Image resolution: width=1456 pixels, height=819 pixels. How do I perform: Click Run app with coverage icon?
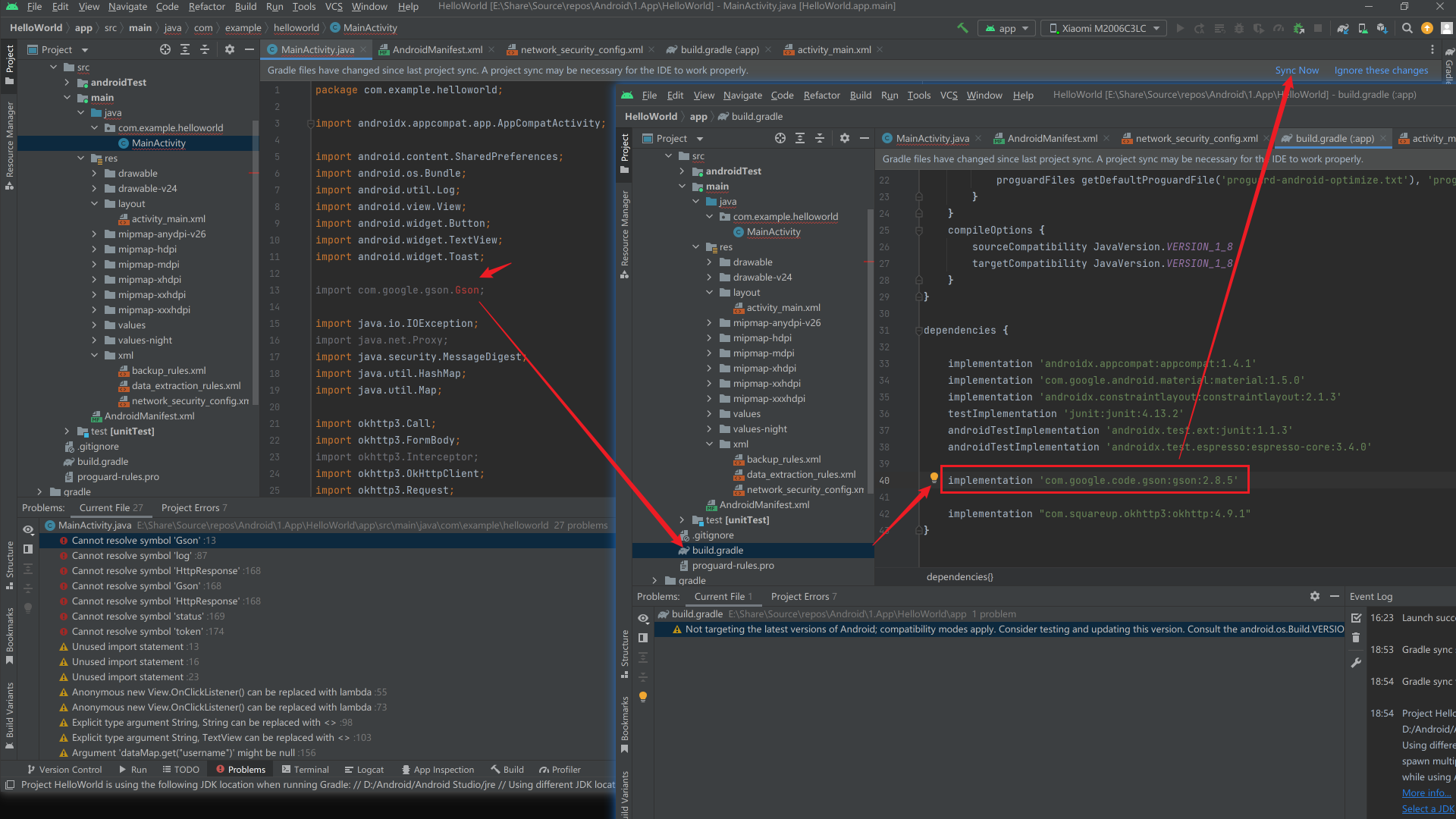[1259, 28]
